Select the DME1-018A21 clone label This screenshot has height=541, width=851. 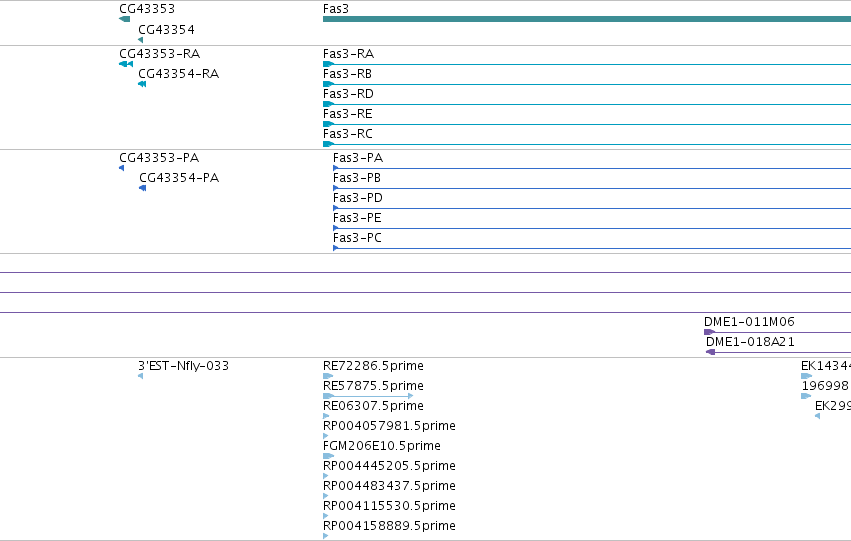tap(750, 342)
